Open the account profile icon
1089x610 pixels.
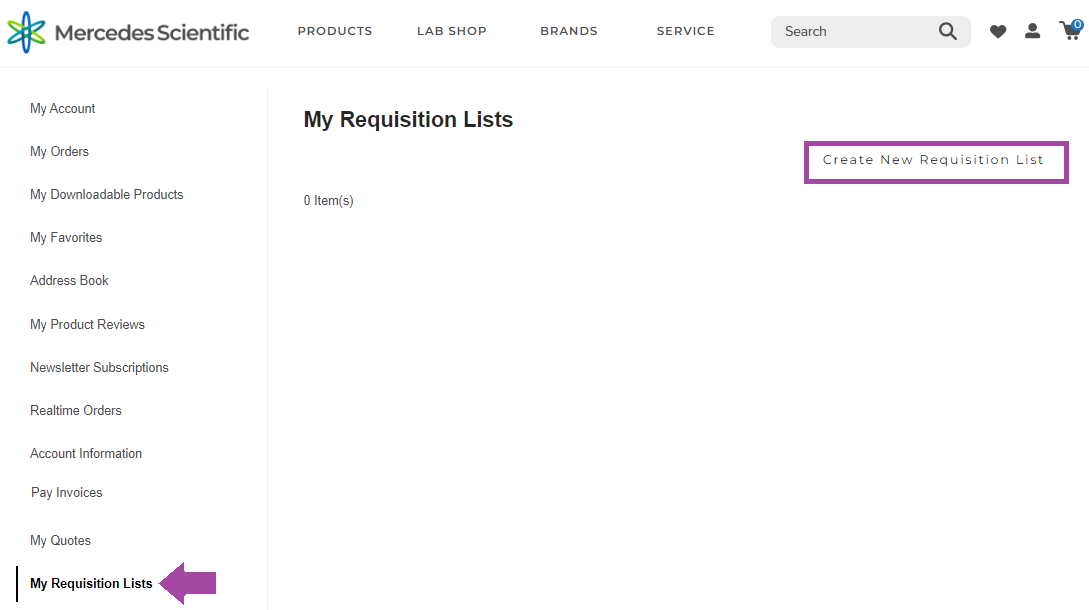pyautogui.click(x=1032, y=31)
